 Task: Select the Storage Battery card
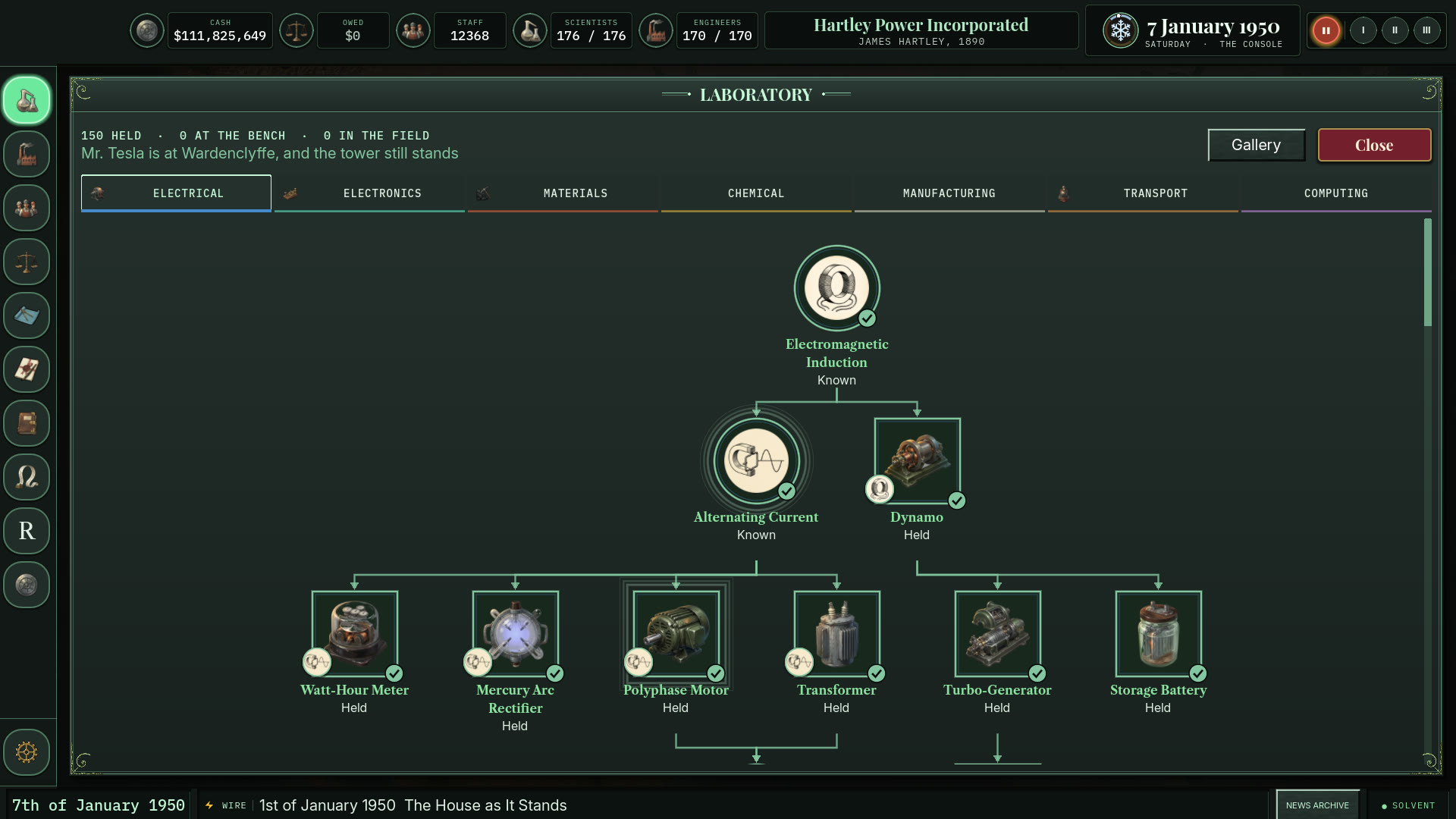1158,634
